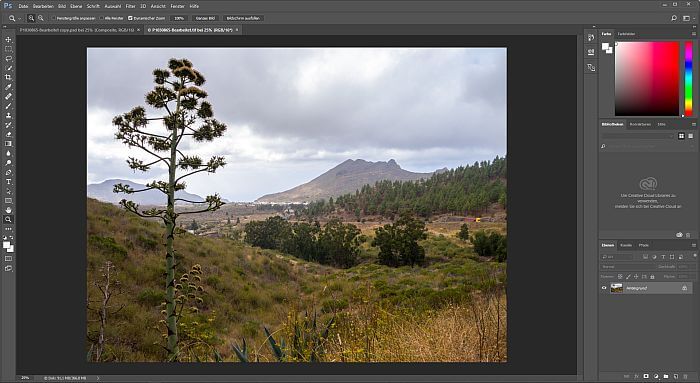Select the Blur tool

(8, 153)
